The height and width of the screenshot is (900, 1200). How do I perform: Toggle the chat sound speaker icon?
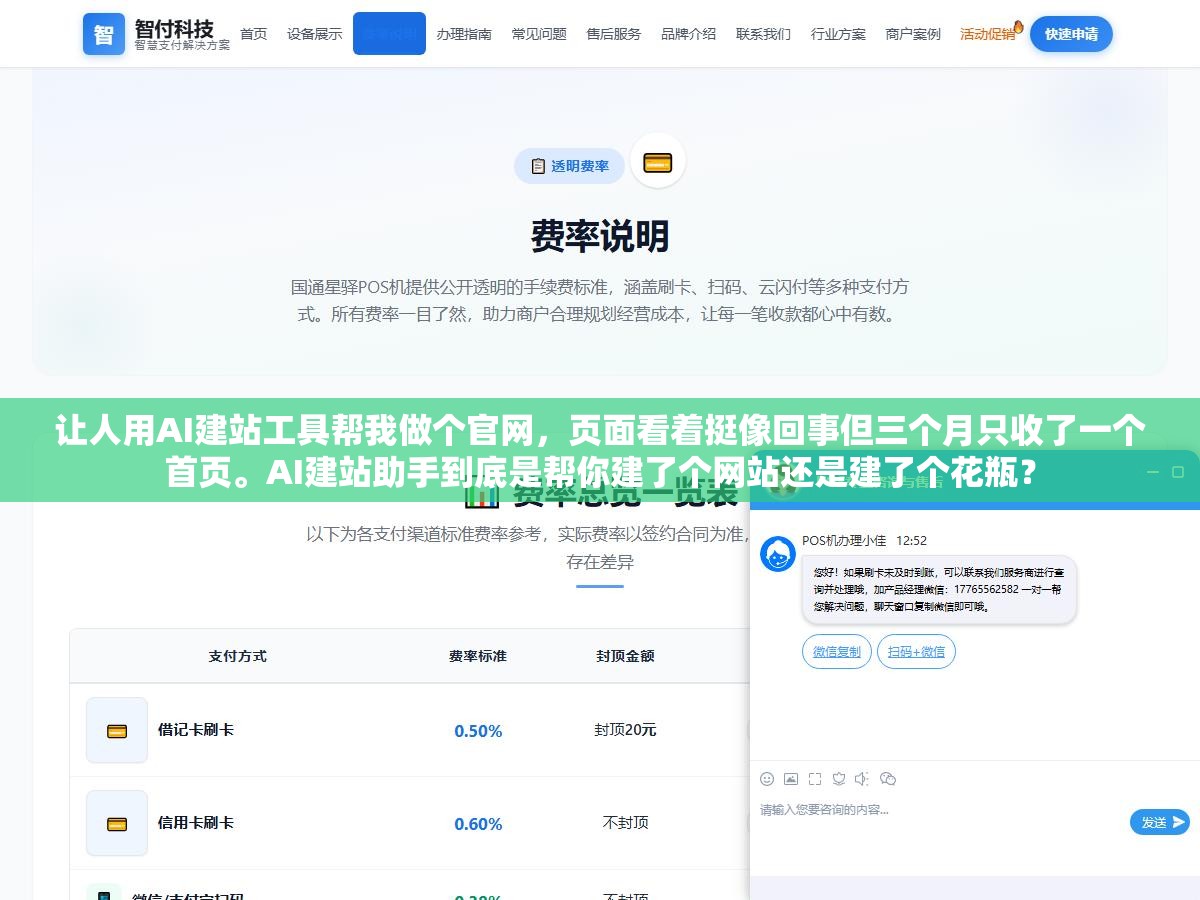click(863, 779)
